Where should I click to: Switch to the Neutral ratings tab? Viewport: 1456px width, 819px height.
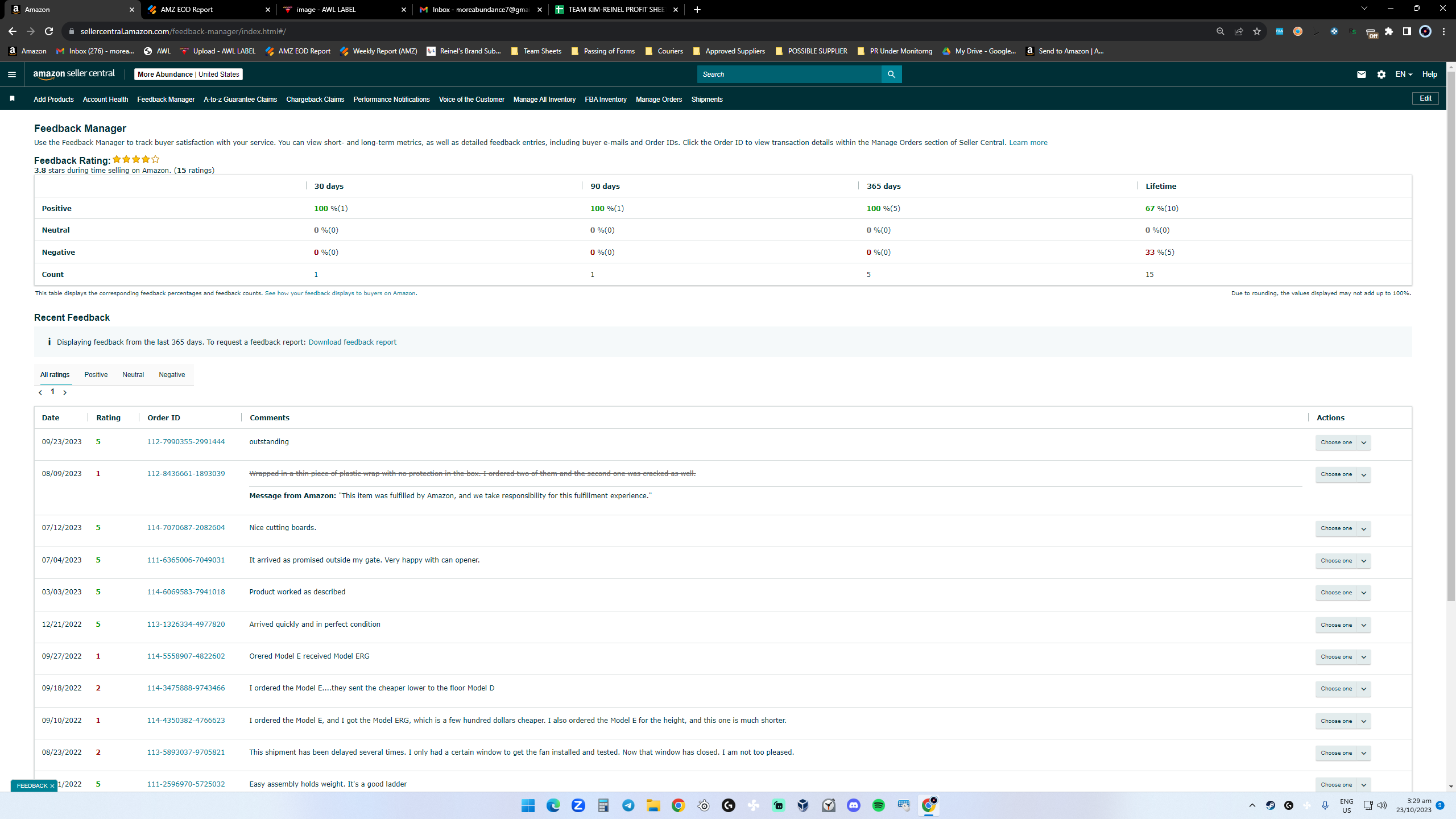tap(133, 375)
